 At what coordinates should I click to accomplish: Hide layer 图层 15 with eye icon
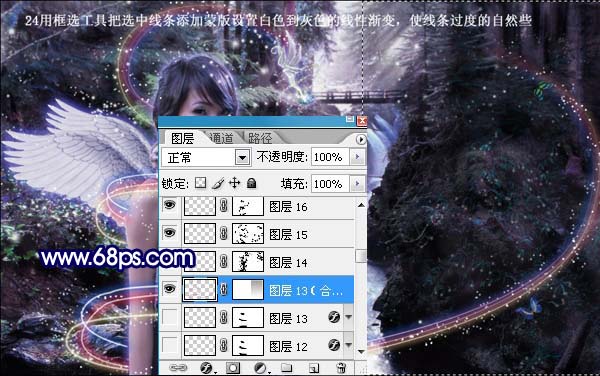(170, 233)
